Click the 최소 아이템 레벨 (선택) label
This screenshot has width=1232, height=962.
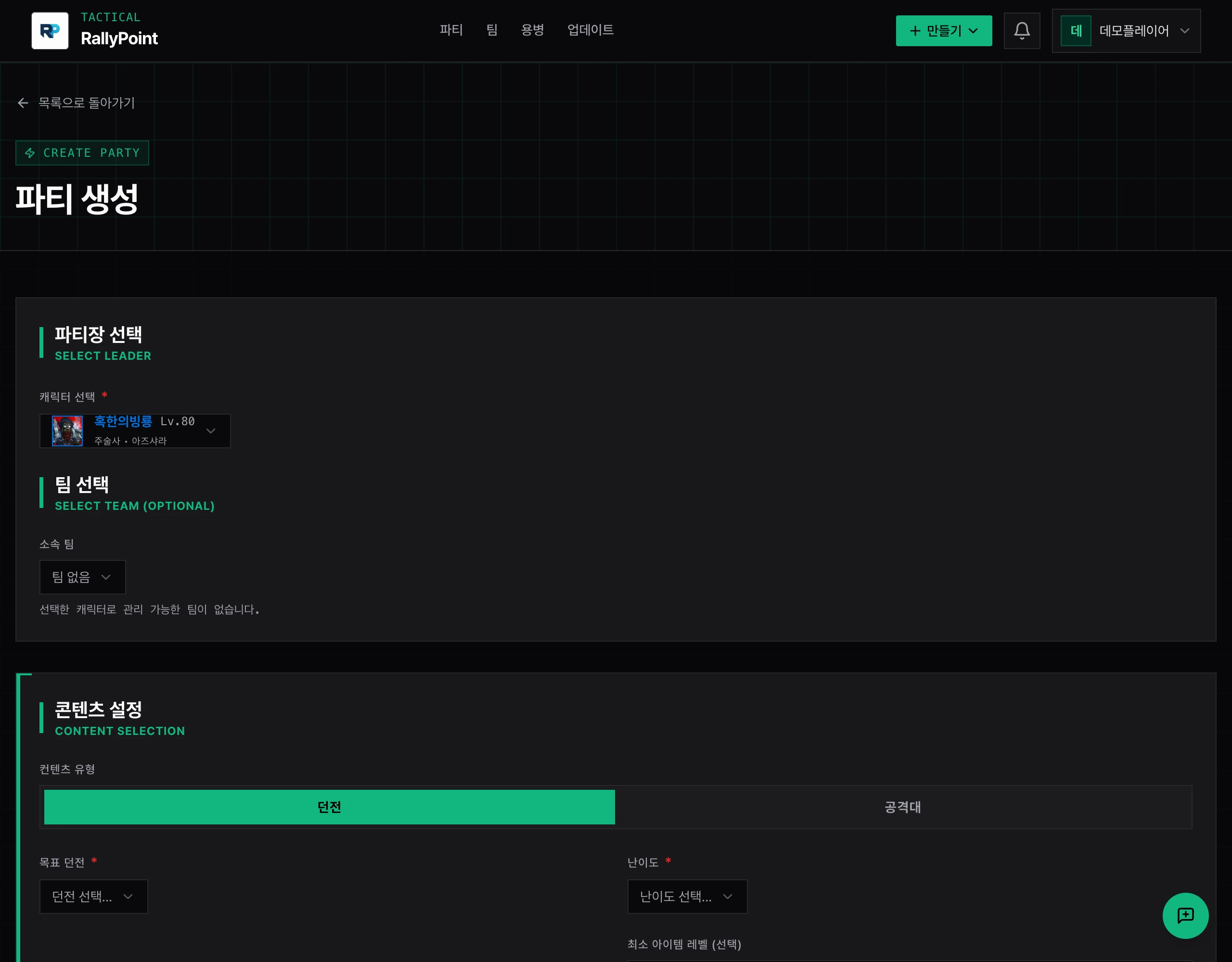click(x=684, y=944)
